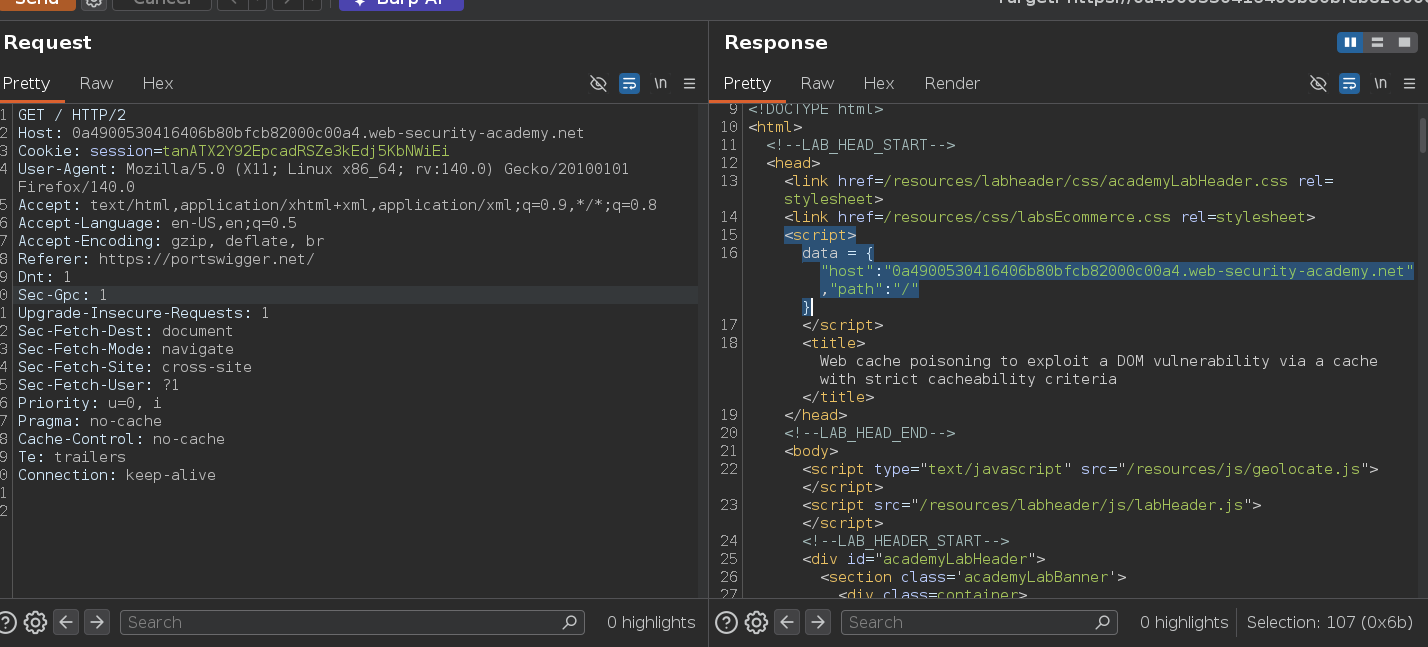Click the 'Selection: 107 (0x6b)' status text

pyautogui.click(x=1332, y=622)
